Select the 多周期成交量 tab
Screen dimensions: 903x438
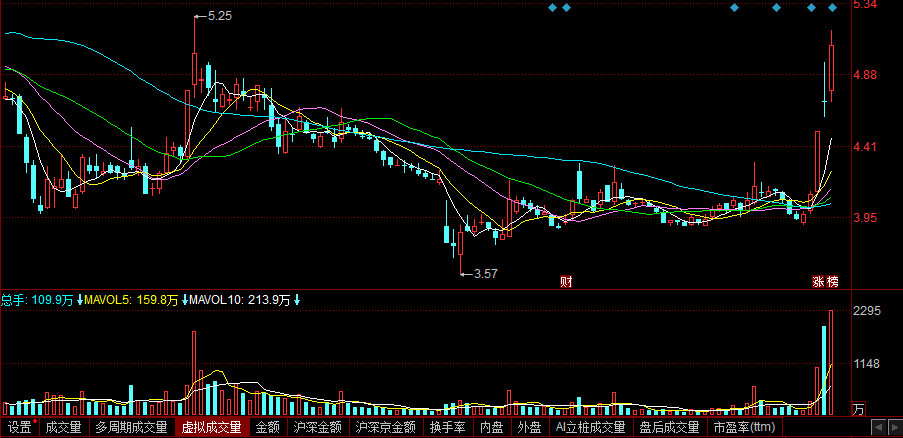point(132,428)
